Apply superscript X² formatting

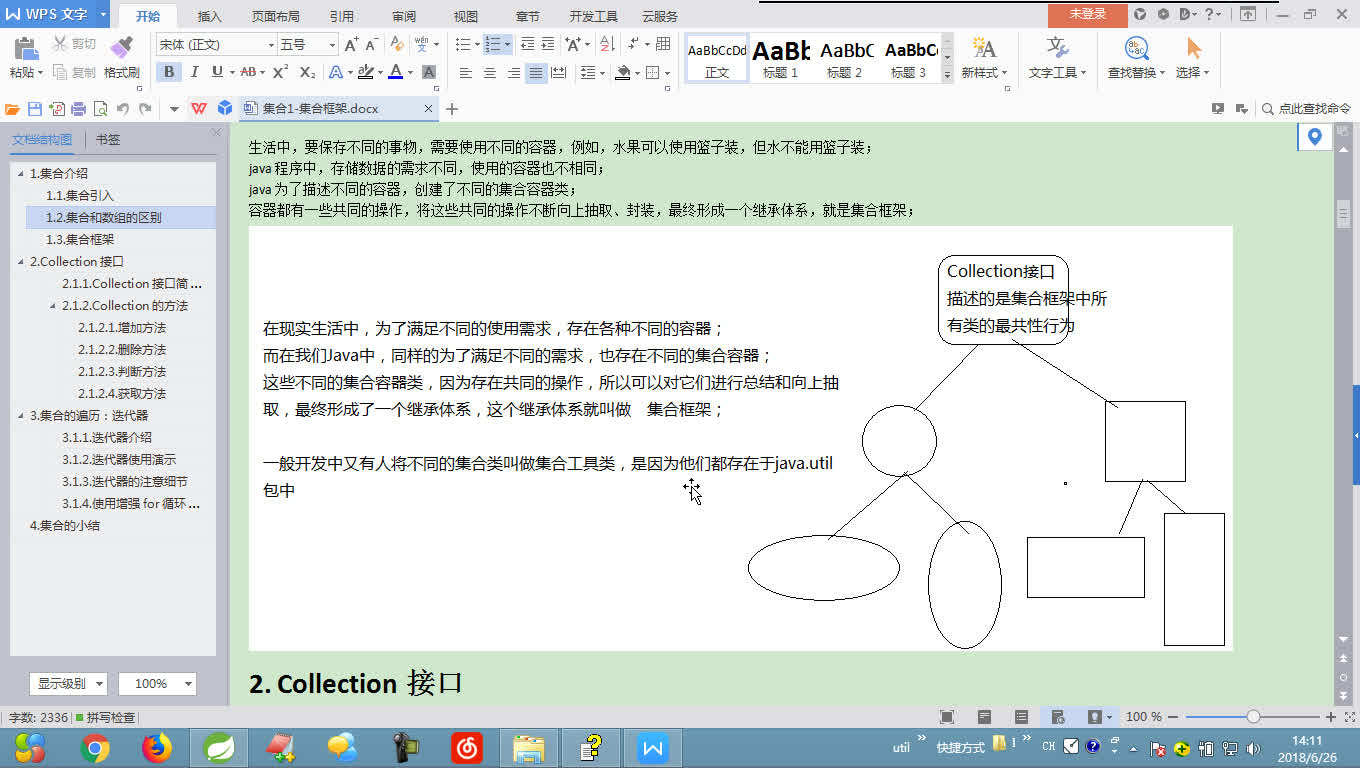click(x=280, y=72)
